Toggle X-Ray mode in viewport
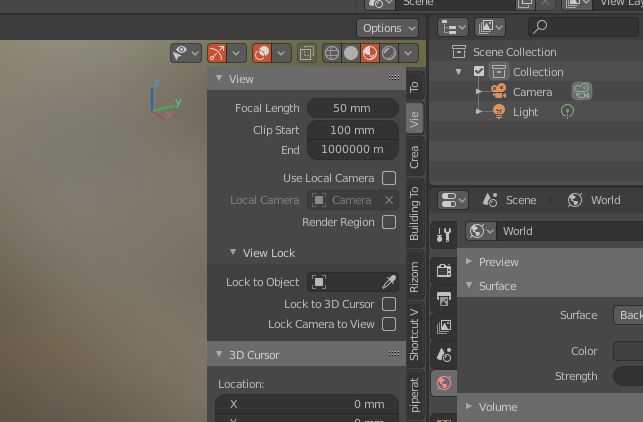The height and width of the screenshot is (422, 643). 307,53
